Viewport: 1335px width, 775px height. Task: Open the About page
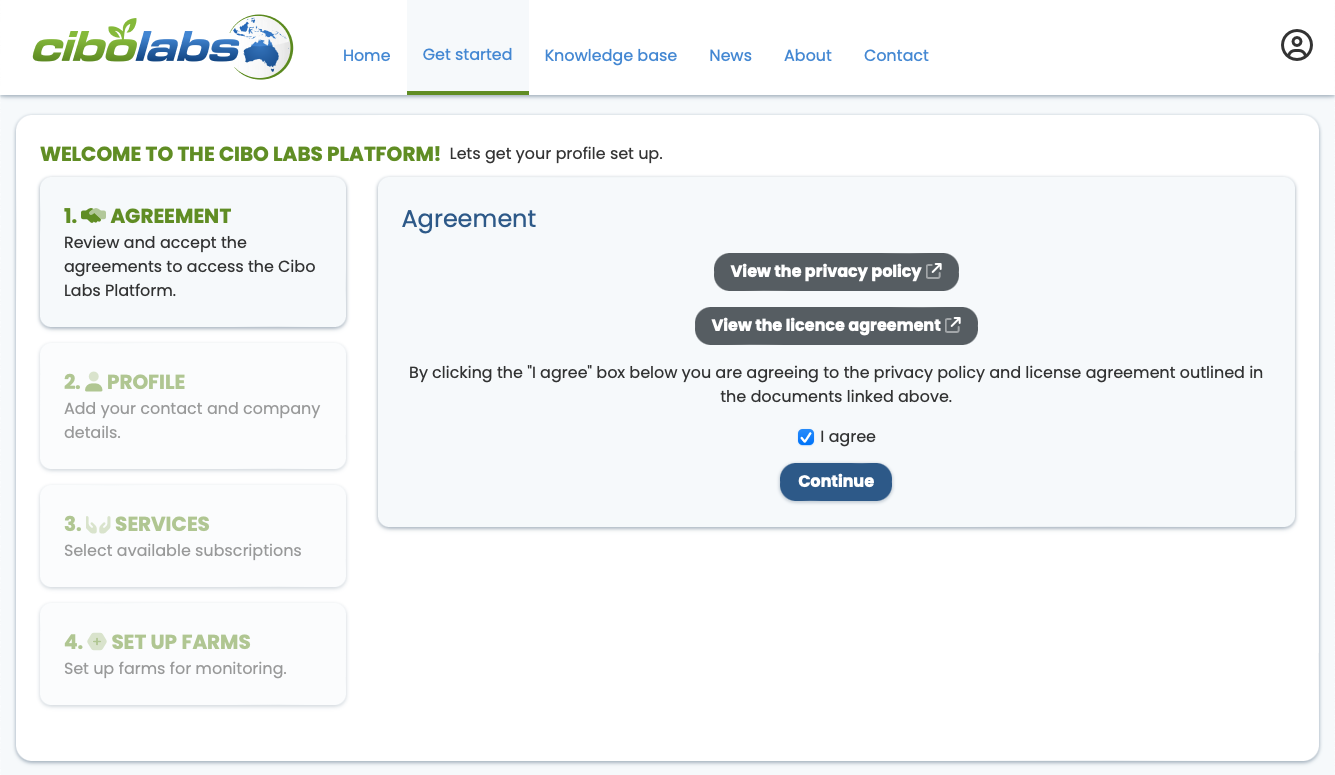coord(807,56)
